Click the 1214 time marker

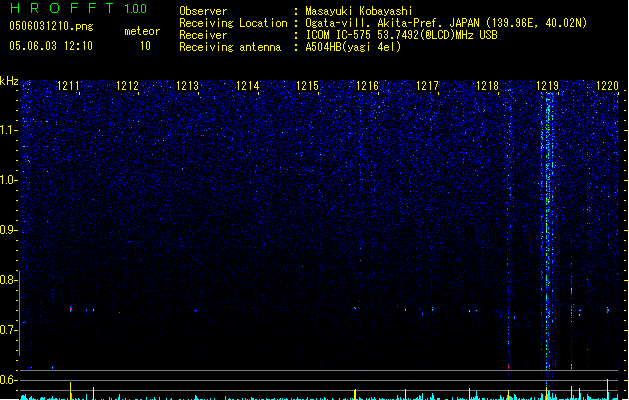pyautogui.click(x=248, y=86)
